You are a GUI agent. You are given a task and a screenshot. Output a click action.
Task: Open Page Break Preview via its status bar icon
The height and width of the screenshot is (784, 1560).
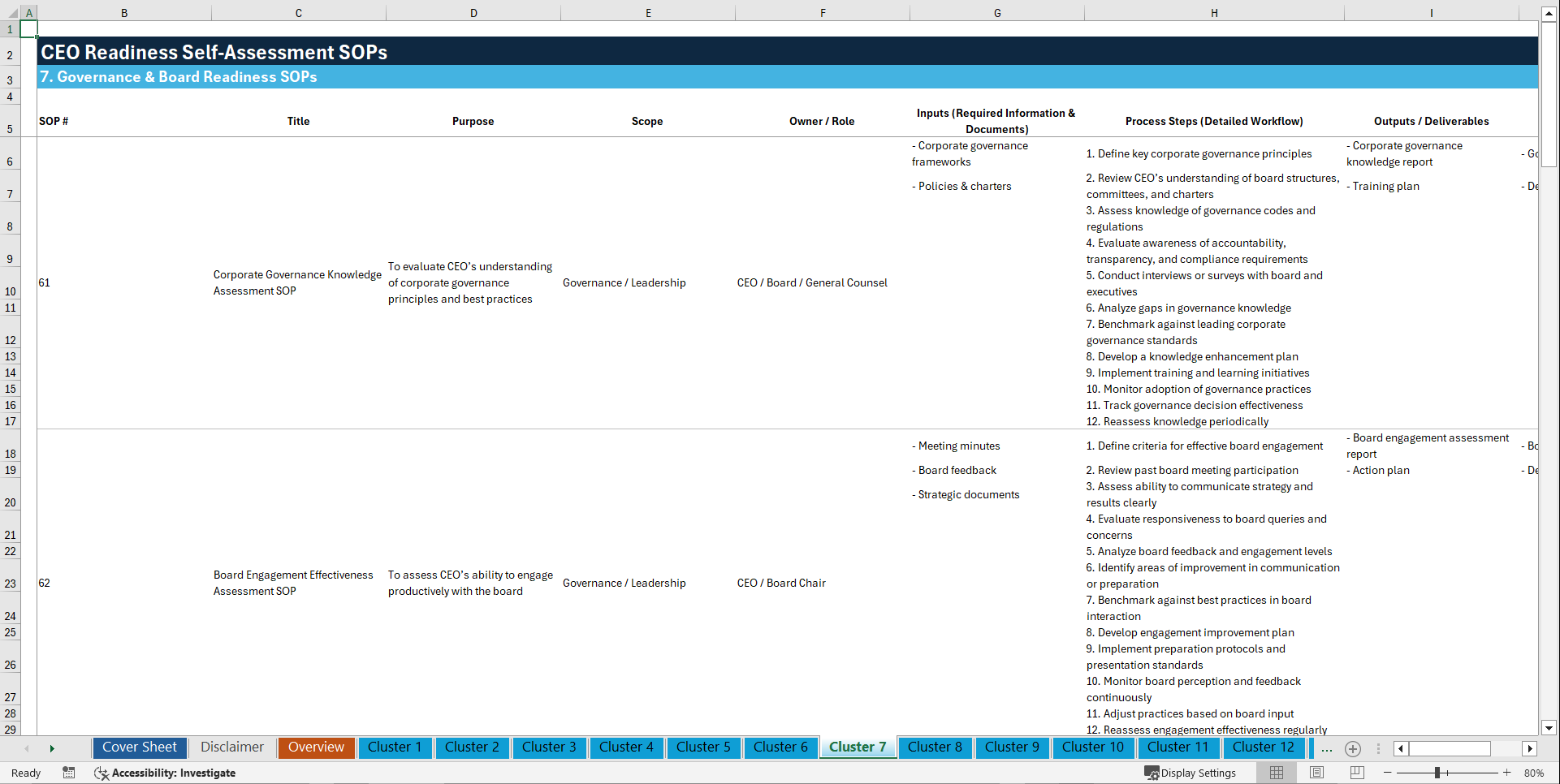1355,773
